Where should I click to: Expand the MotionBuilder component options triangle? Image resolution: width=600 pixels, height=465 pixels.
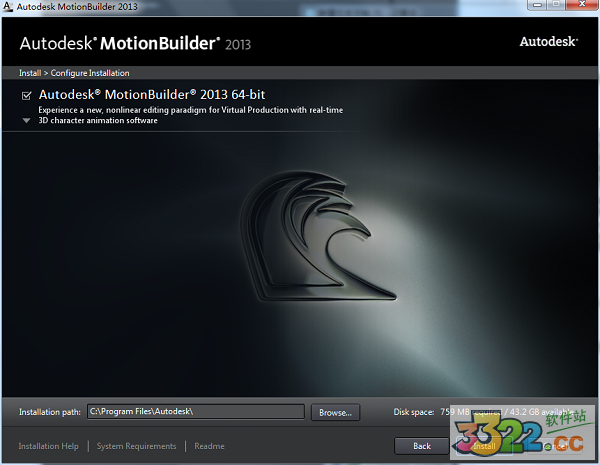point(26,121)
